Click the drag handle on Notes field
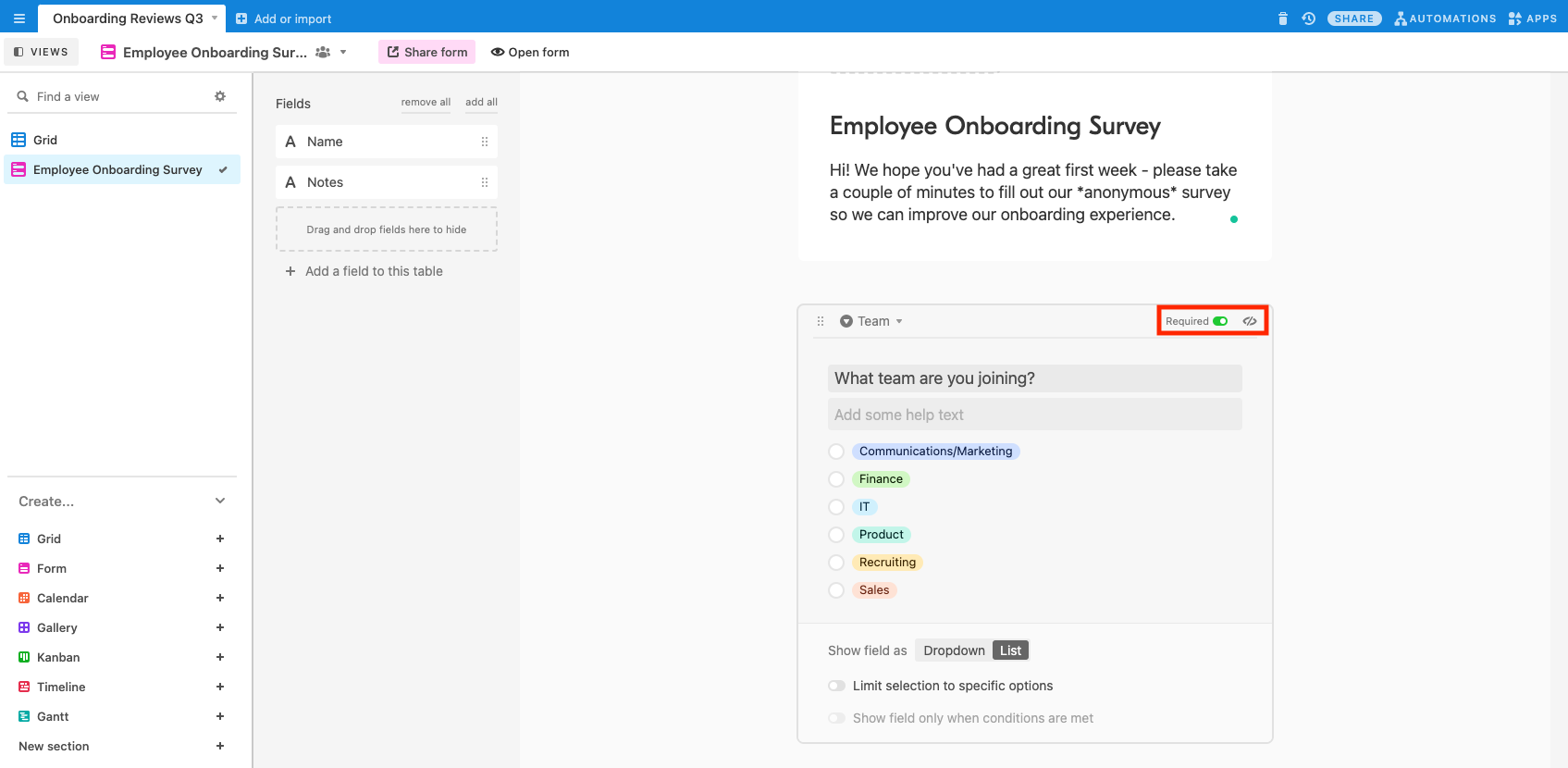Image resolution: width=1568 pixels, height=768 pixels. [x=485, y=182]
